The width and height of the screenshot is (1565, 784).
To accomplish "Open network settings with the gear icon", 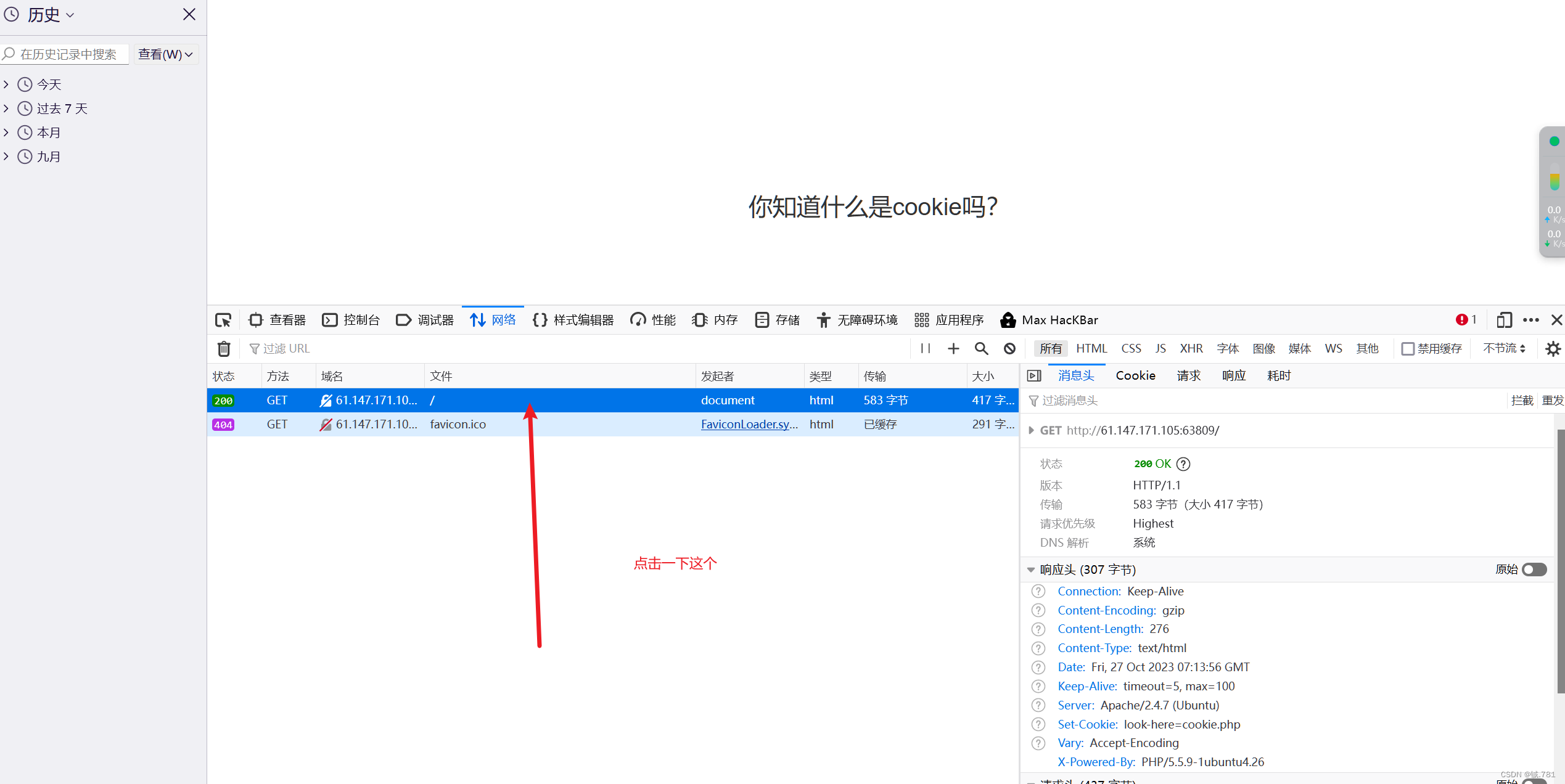I will point(1553,349).
